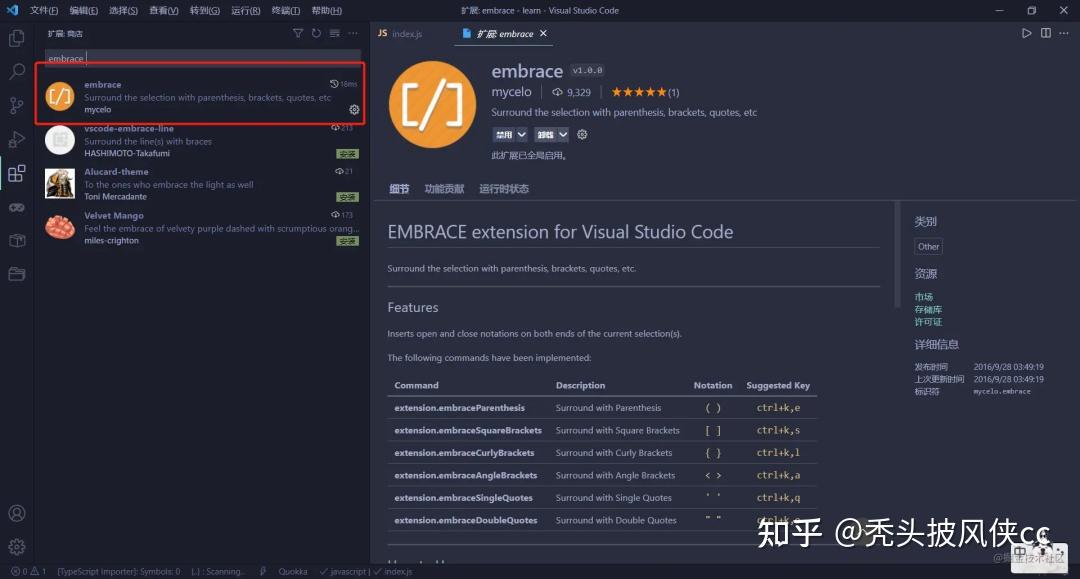Open the Run and Debug view
Image resolution: width=1080 pixels, height=579 pixels.
pos(17,139)
